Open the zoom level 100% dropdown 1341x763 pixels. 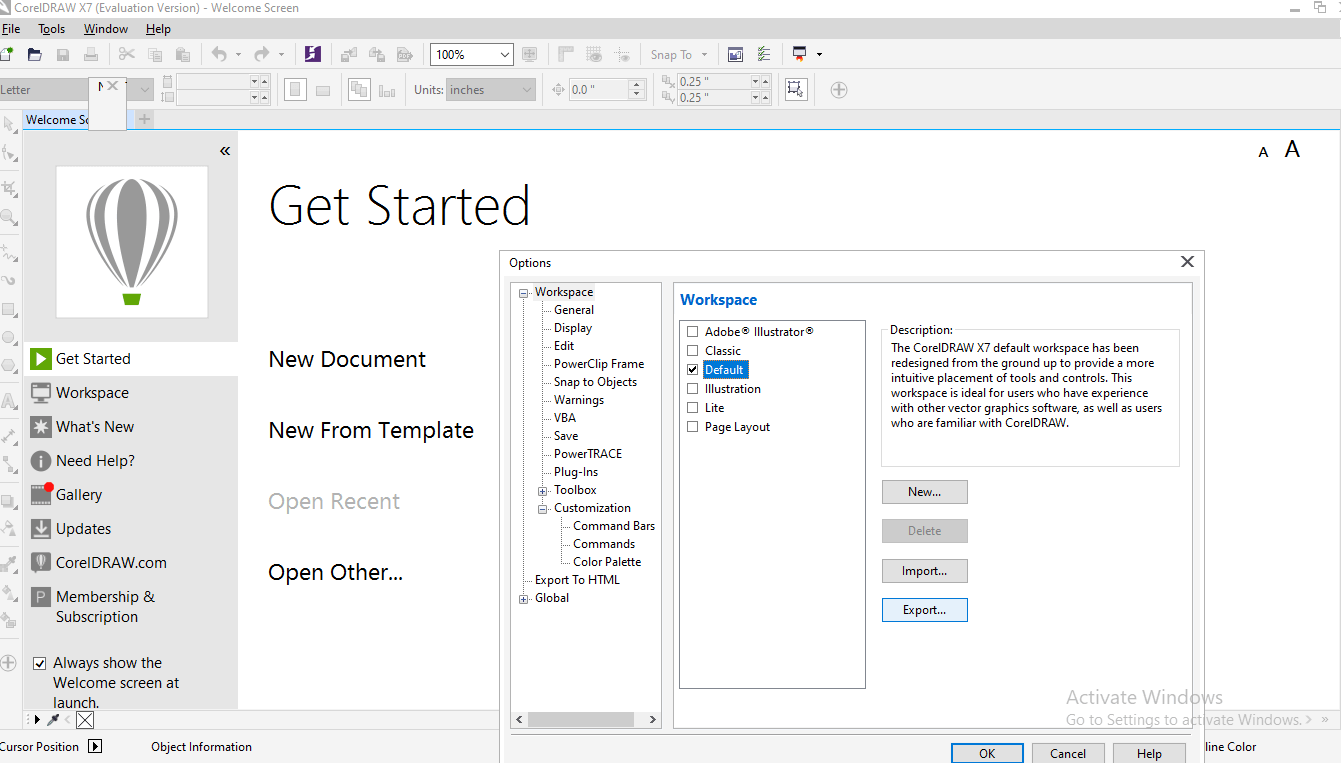504,54
